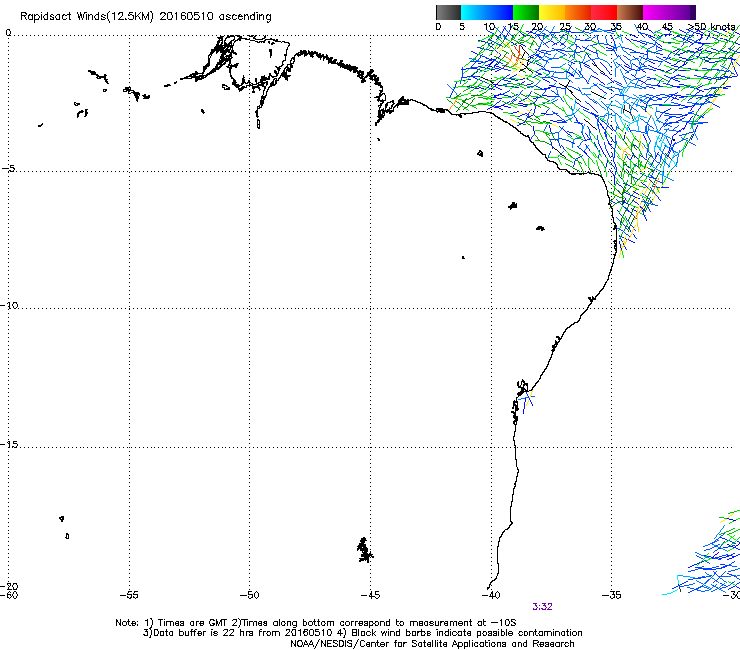740x650 pixels.
Task: Click the '45' label under the color legend
Action: tap(667, 27)
